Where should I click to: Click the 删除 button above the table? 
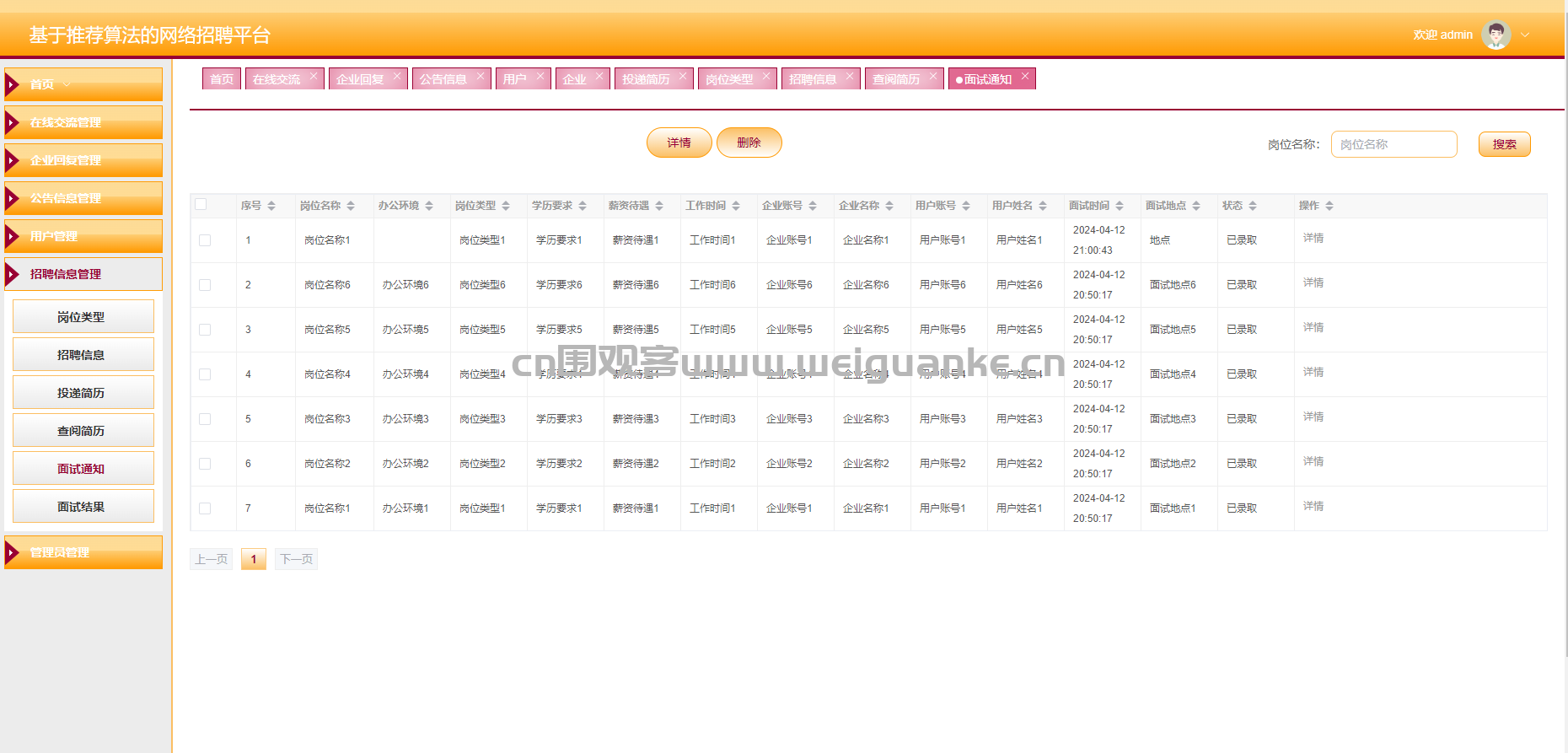(x=749, y=143)
